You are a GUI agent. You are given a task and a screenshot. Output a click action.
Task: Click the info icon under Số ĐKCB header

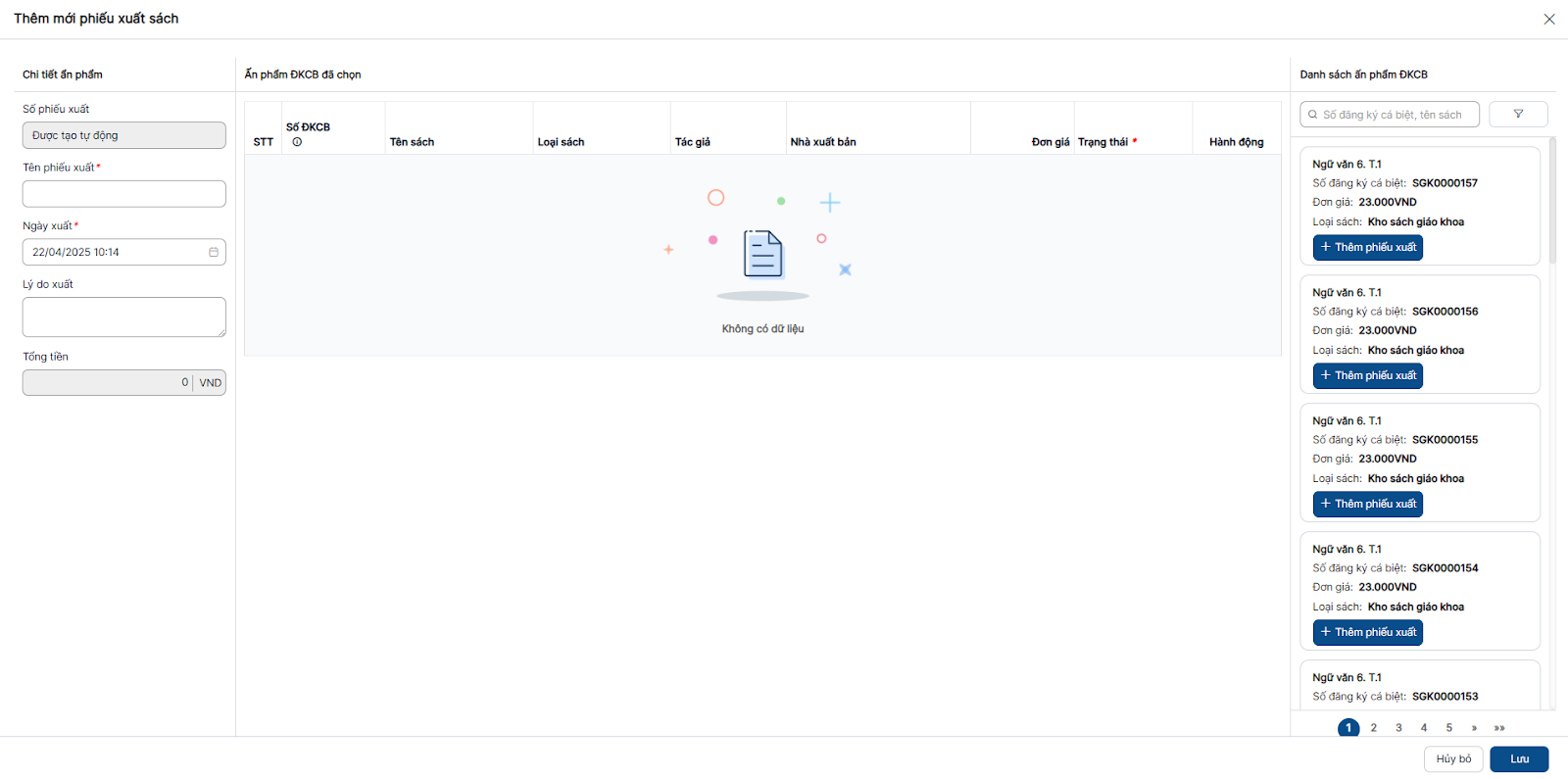(297, 142)
